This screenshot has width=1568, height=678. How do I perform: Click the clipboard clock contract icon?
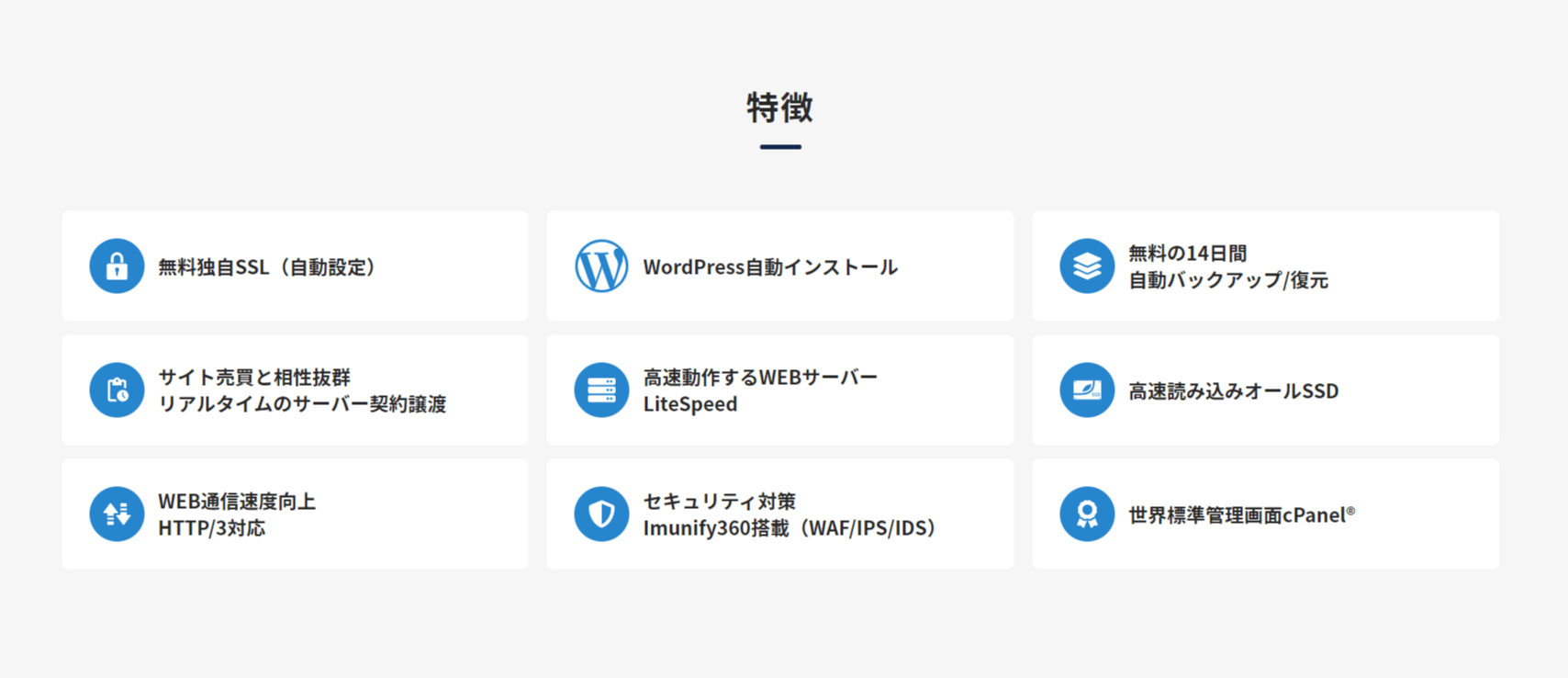click(x=117, y=390)
